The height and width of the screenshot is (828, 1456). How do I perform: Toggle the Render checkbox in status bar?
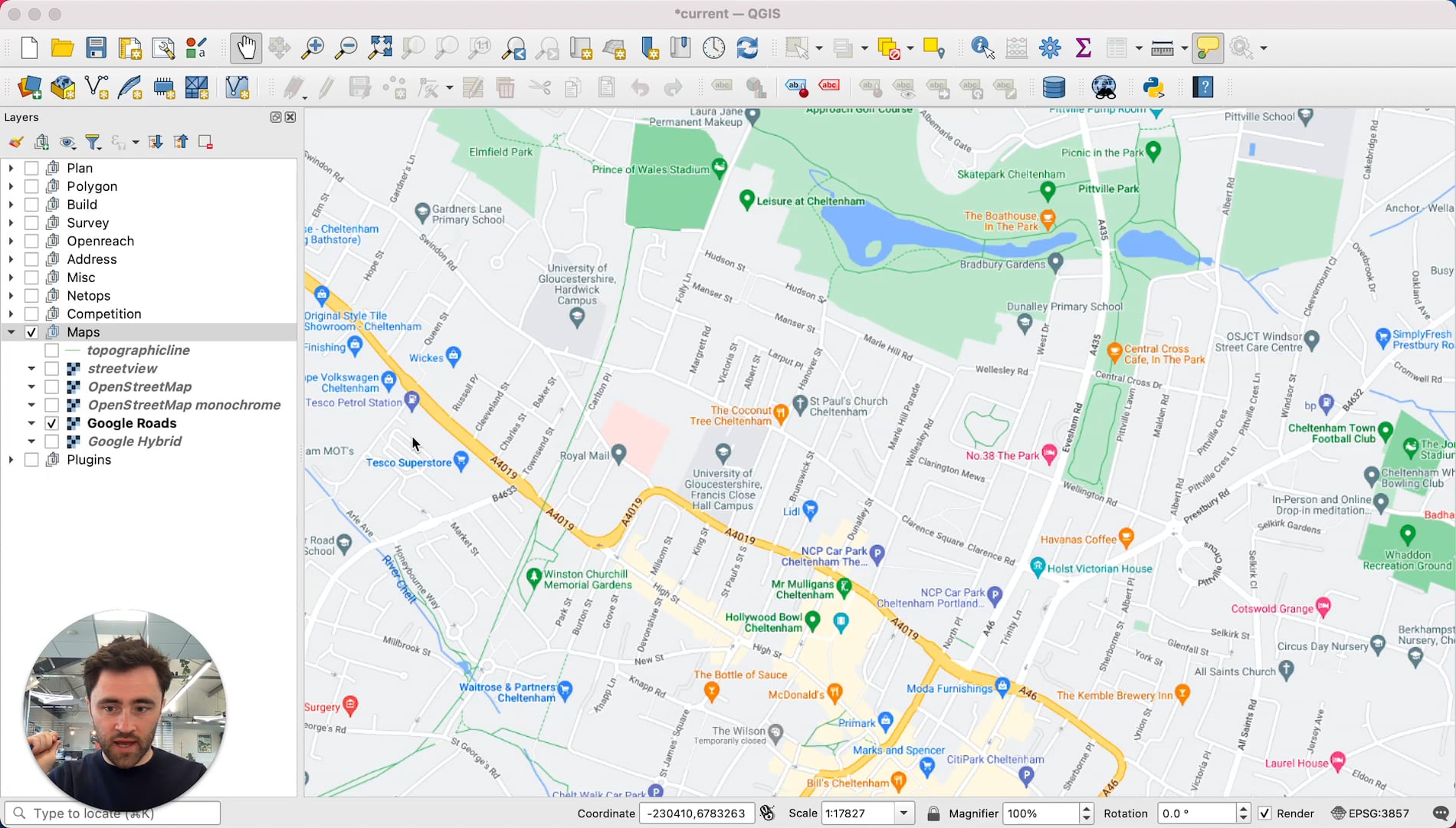(1264, 813)
